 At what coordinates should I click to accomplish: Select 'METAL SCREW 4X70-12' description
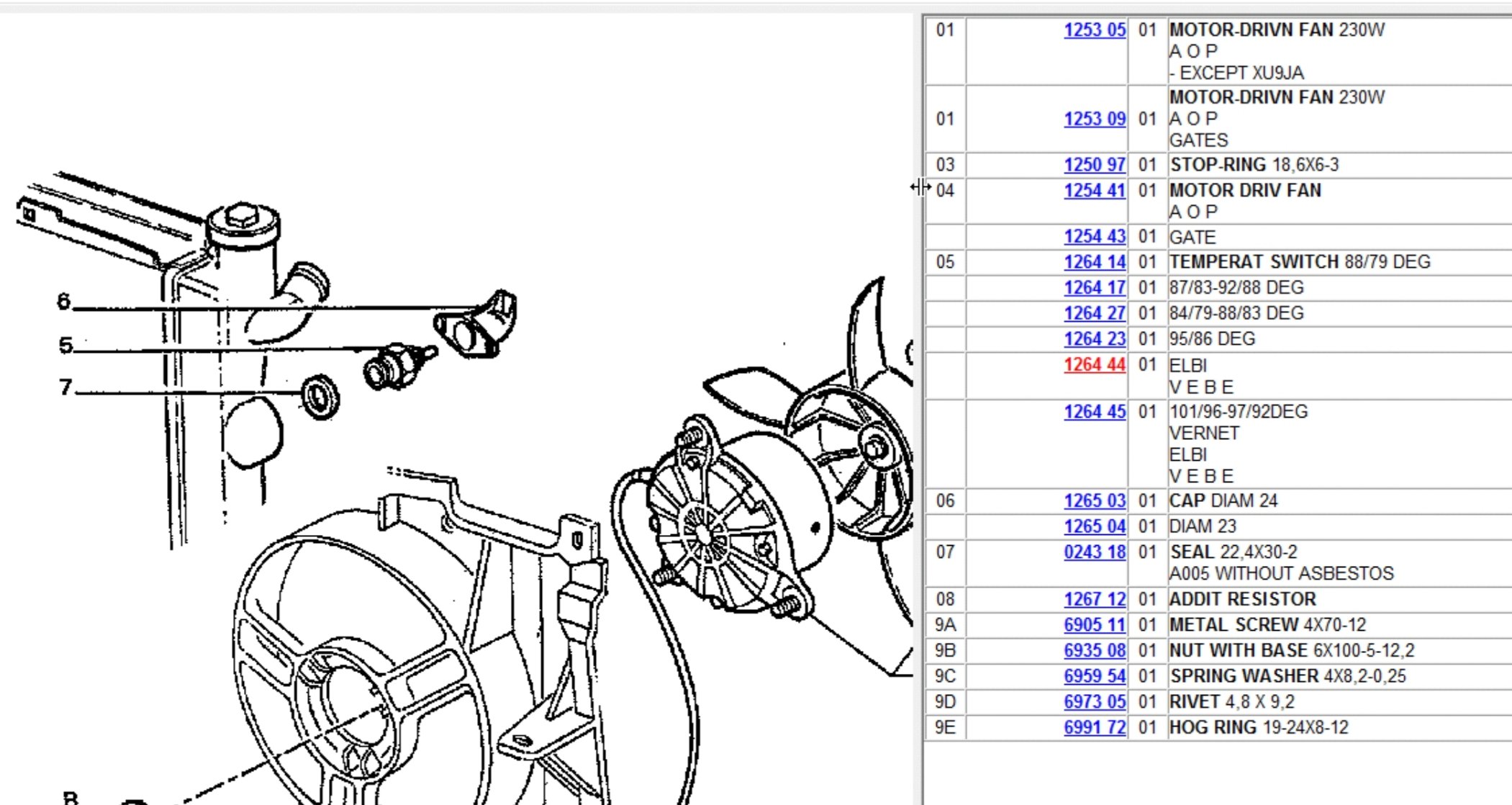(1267, 625)
